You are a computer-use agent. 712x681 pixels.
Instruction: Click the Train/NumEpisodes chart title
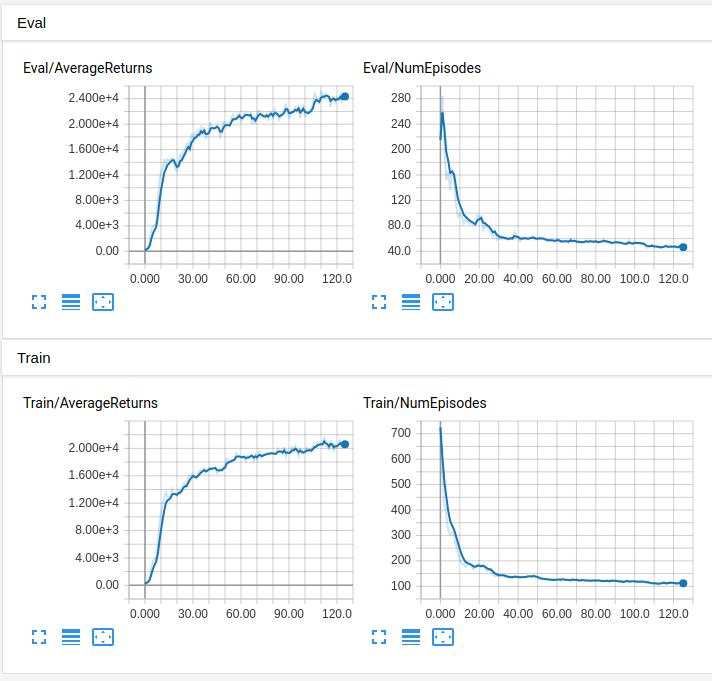pos(425,403)
